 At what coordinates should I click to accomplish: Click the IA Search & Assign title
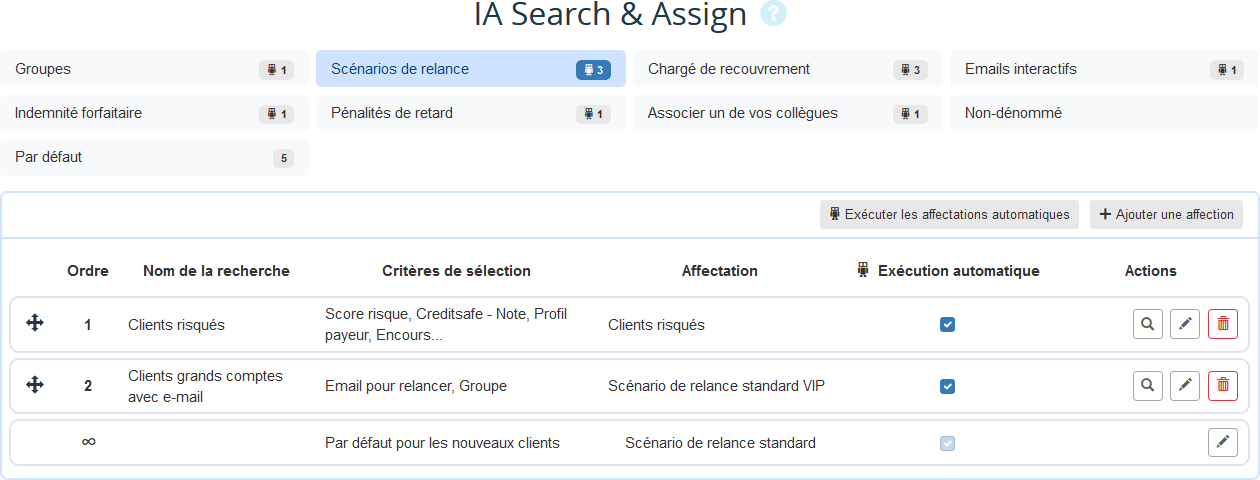pos(610,15)
